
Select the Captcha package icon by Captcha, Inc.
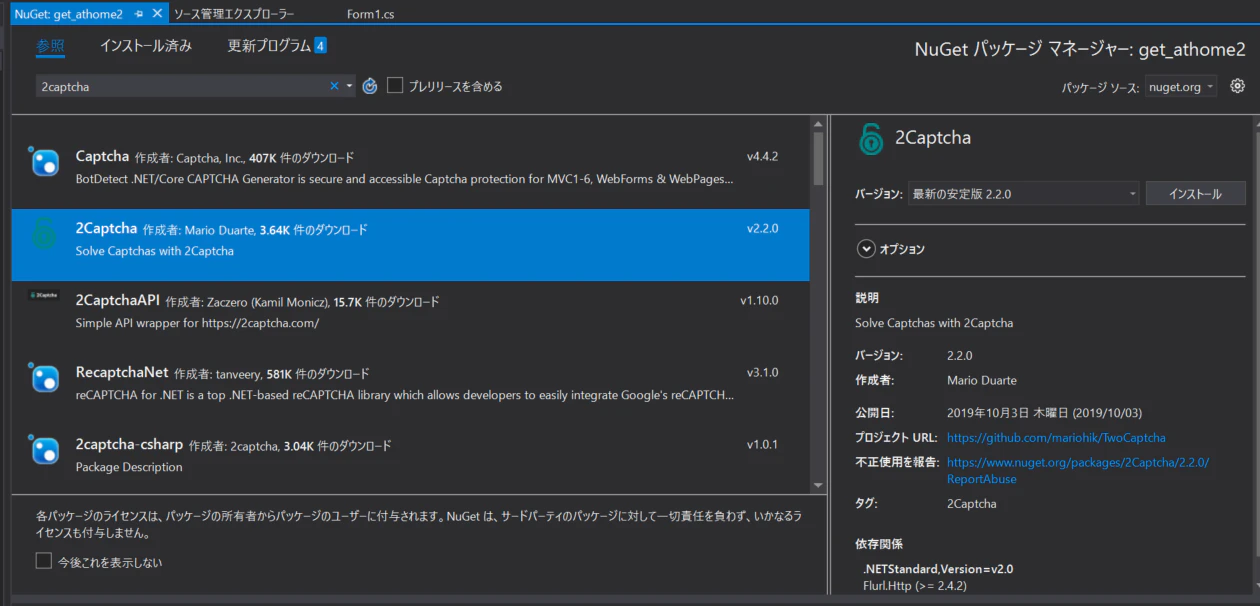44,162
